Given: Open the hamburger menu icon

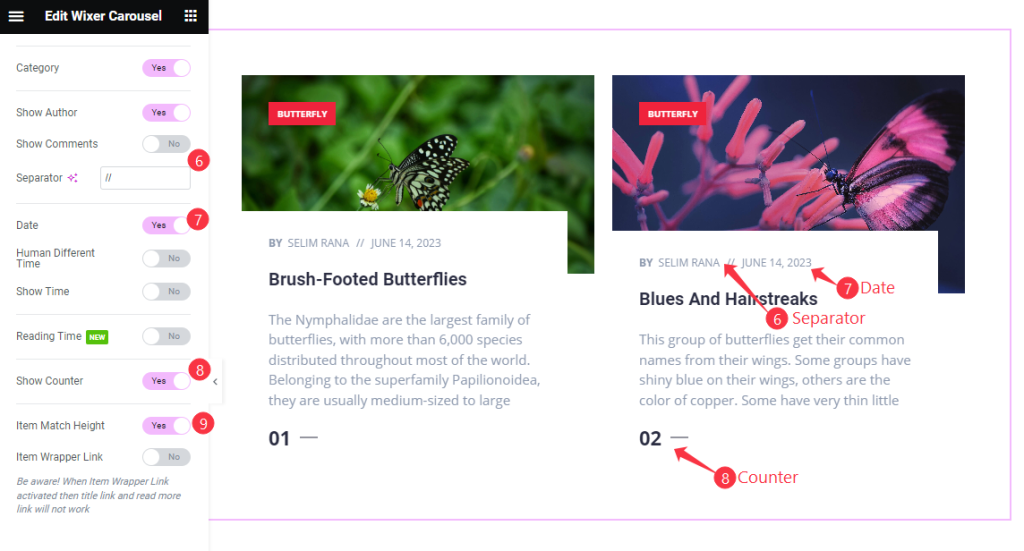Looking at the screenshot, I should [x=16, y=16].
